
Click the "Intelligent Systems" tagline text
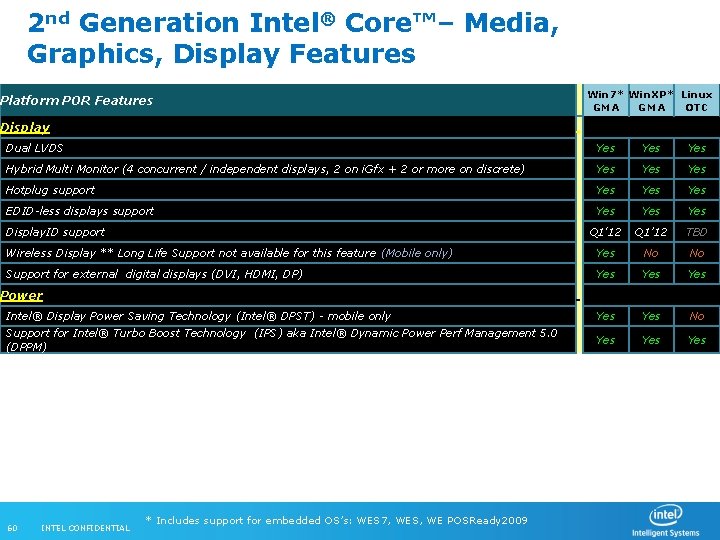[665, 533]
